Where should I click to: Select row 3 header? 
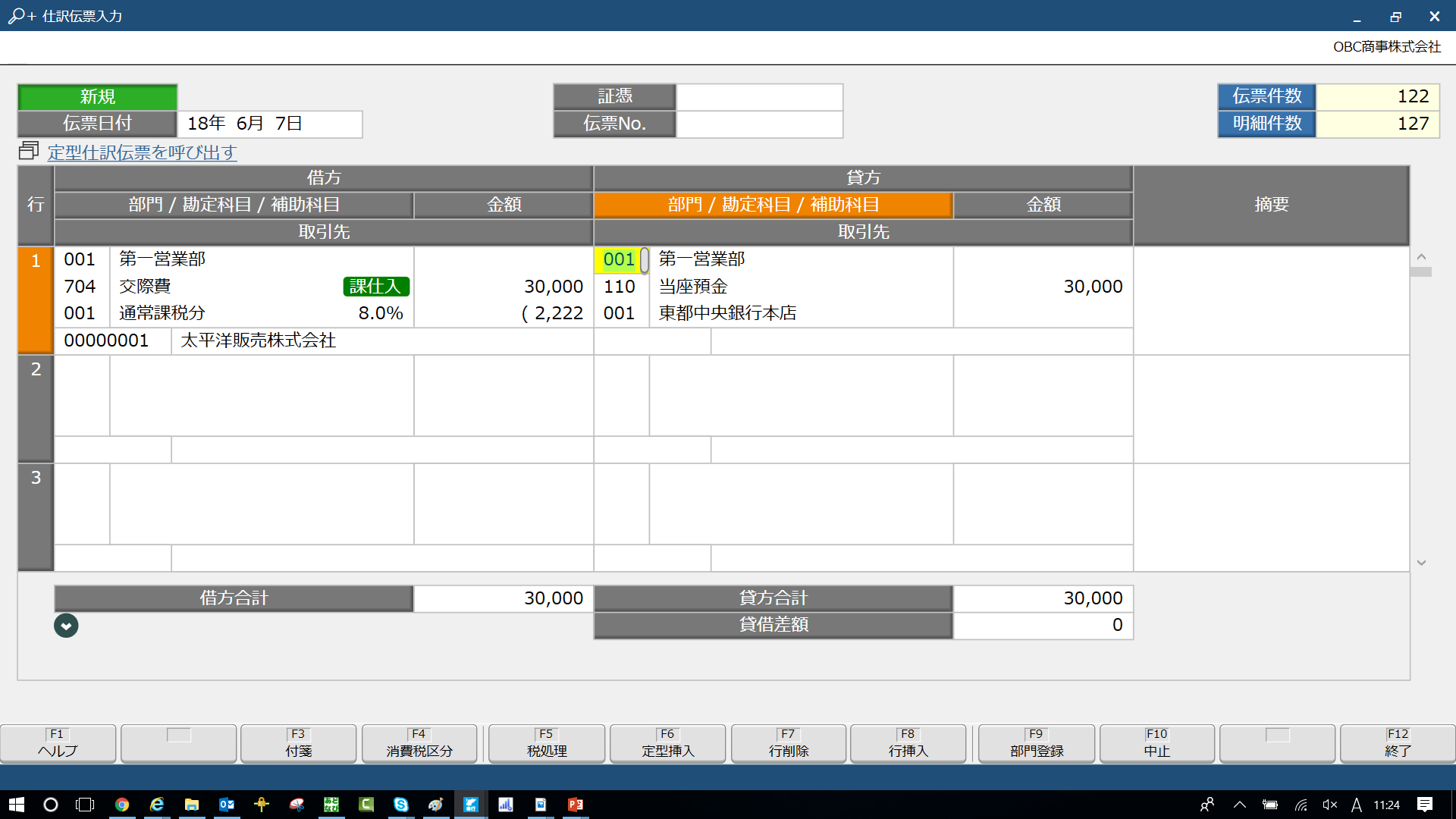click(x=36, y=517)
